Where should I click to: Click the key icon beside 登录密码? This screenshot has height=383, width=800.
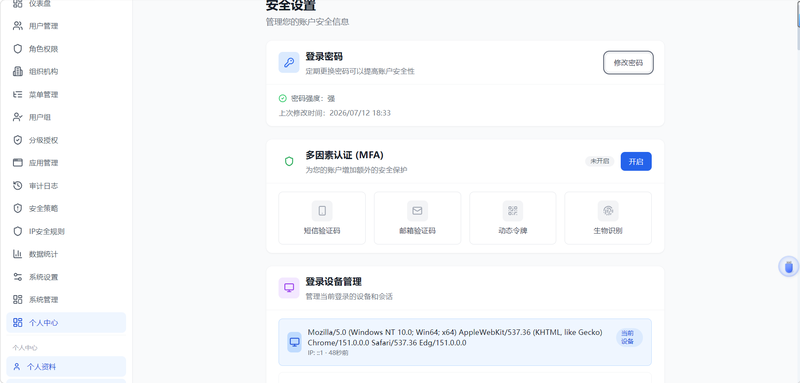[x=289, y=63]
